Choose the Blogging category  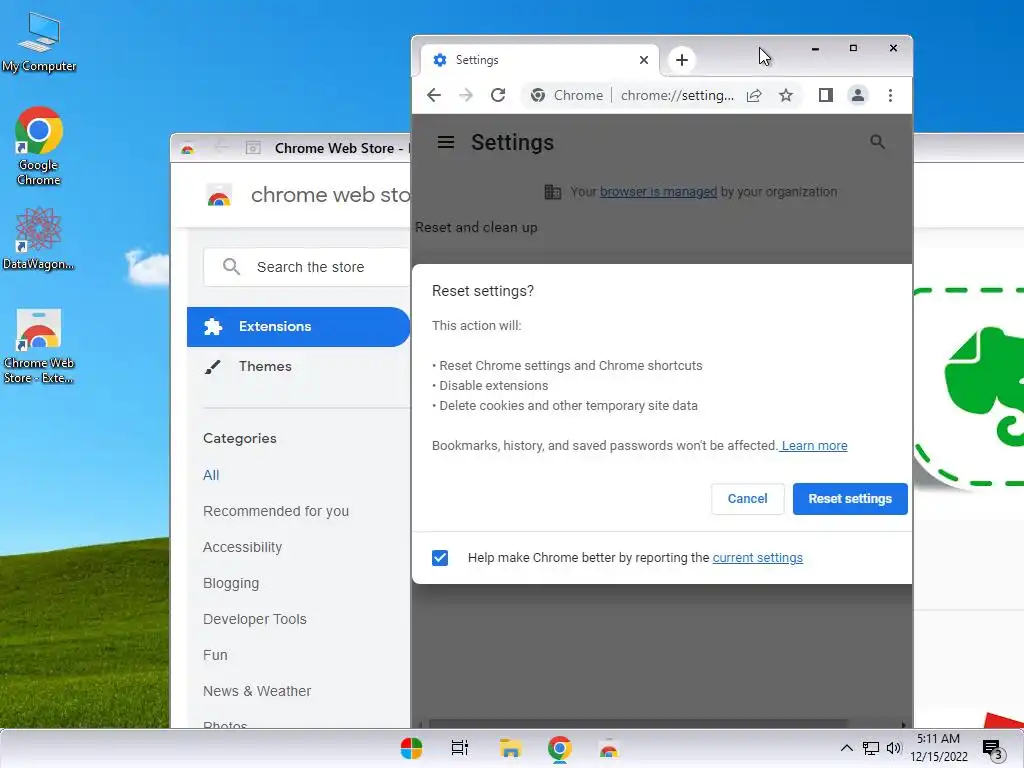(231, 583)
